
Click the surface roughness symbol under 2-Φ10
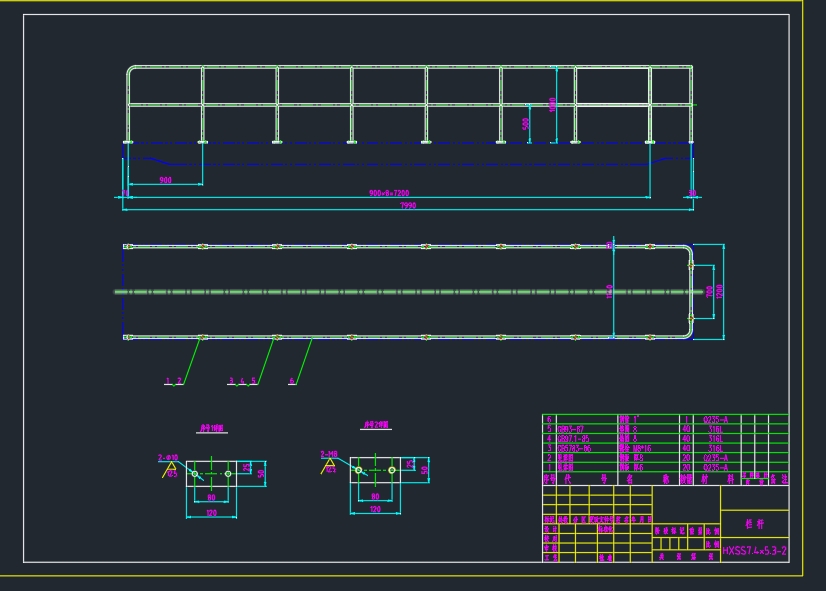tap(170, 469)
